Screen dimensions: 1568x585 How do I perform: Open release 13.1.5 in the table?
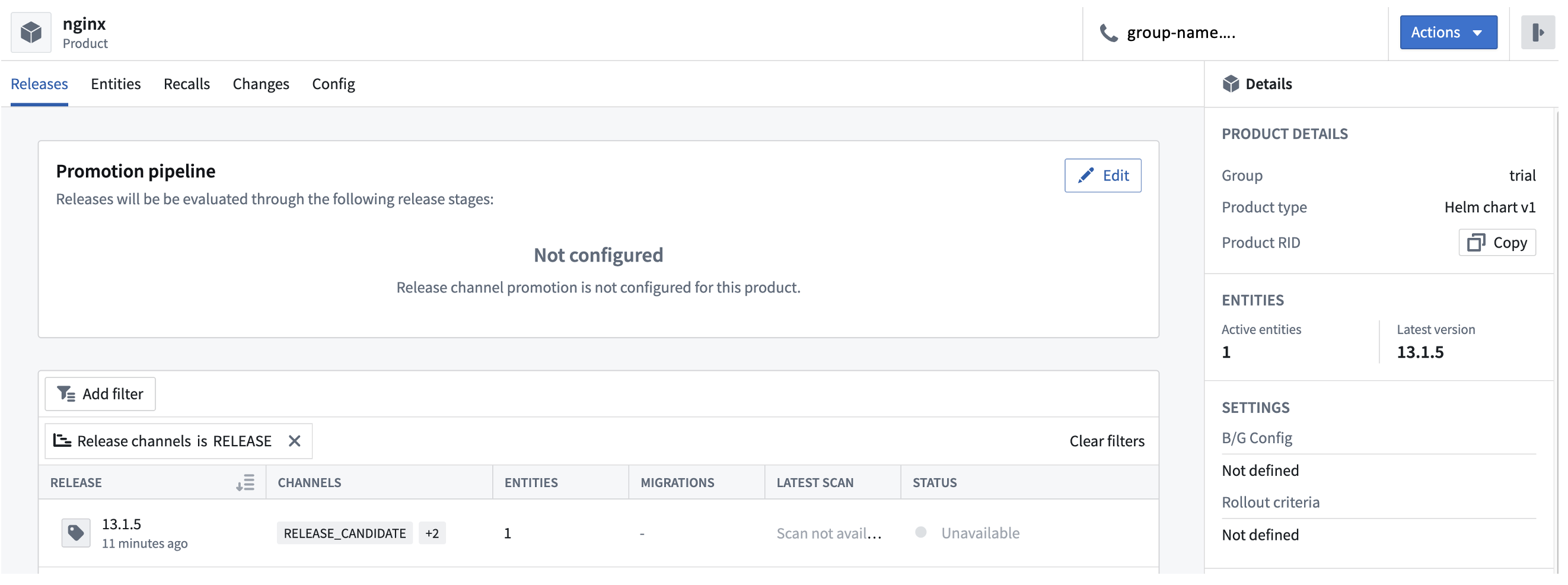pyautogui.click(x=122, y=524)
